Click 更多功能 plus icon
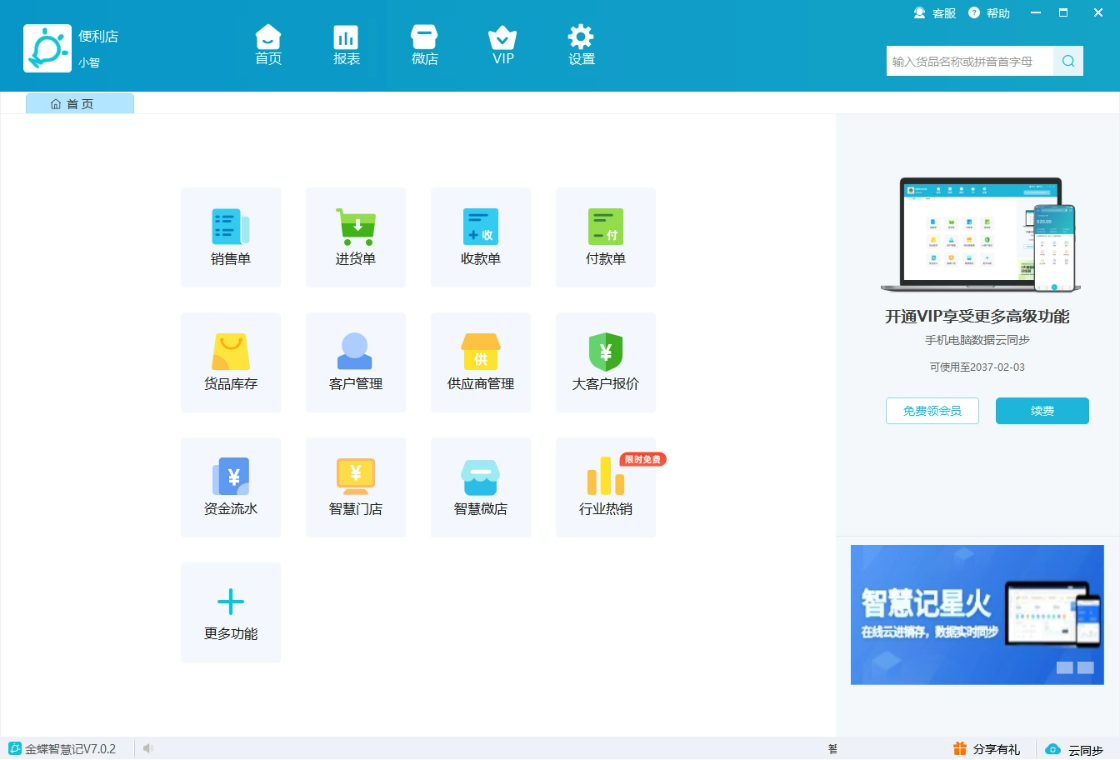The image size is (1120, 760). point(231,602)
